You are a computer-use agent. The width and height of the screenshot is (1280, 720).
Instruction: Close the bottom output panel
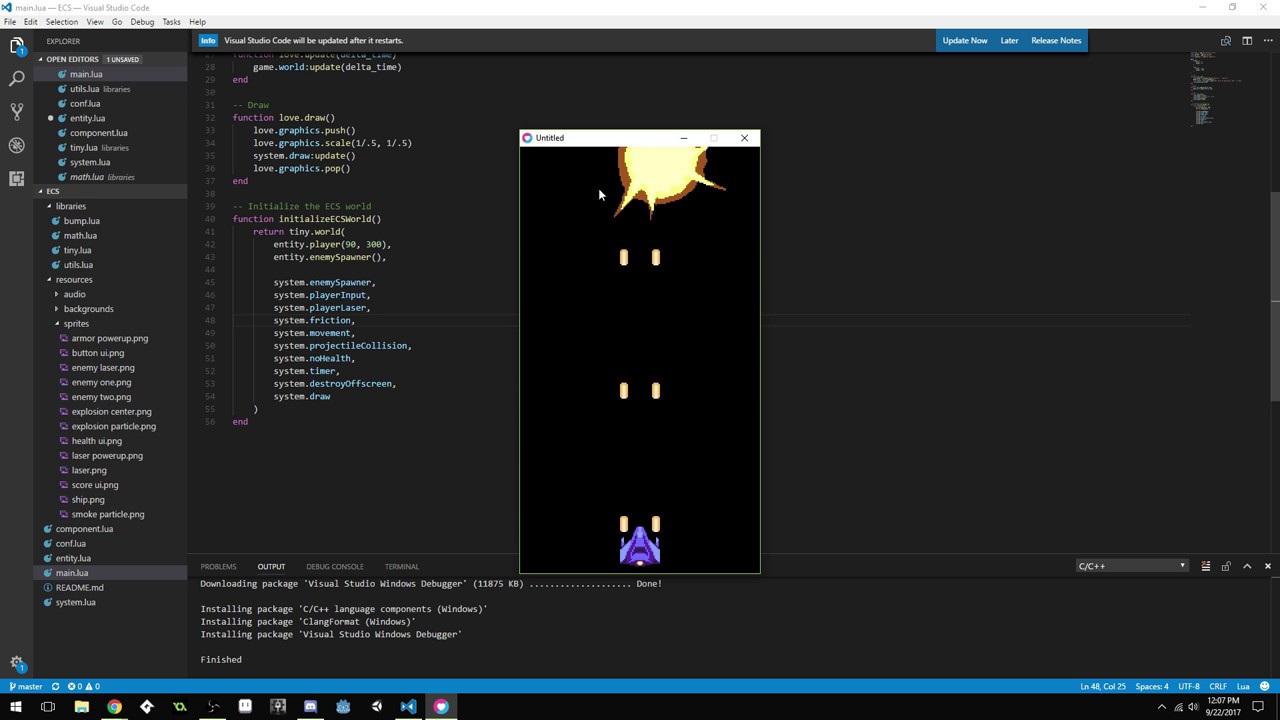[1268, 566]
